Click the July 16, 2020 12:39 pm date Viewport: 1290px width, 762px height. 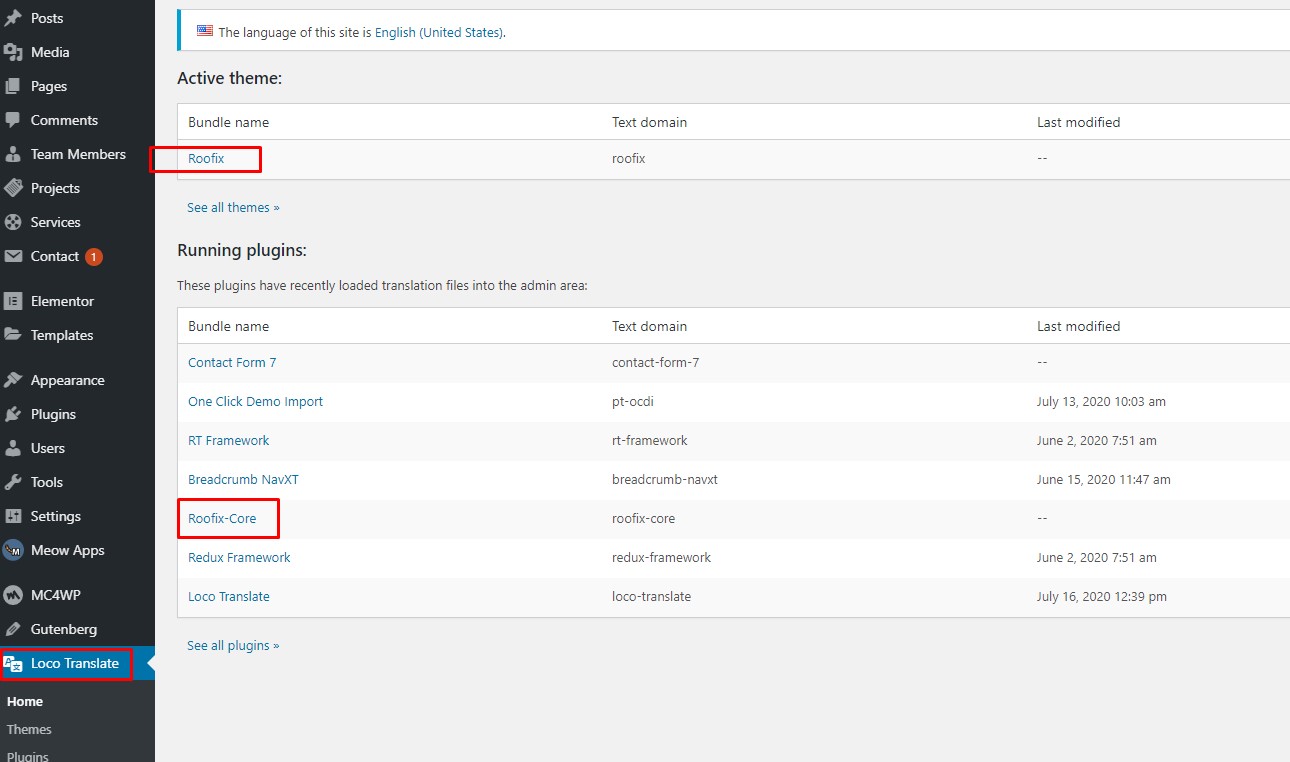click(x=1102, y=596)
